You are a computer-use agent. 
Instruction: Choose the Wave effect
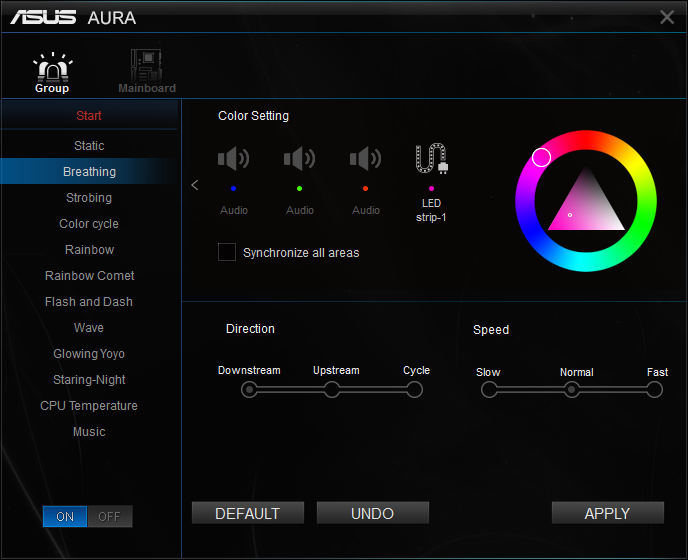pyautogui.click(x=89, y=328)
